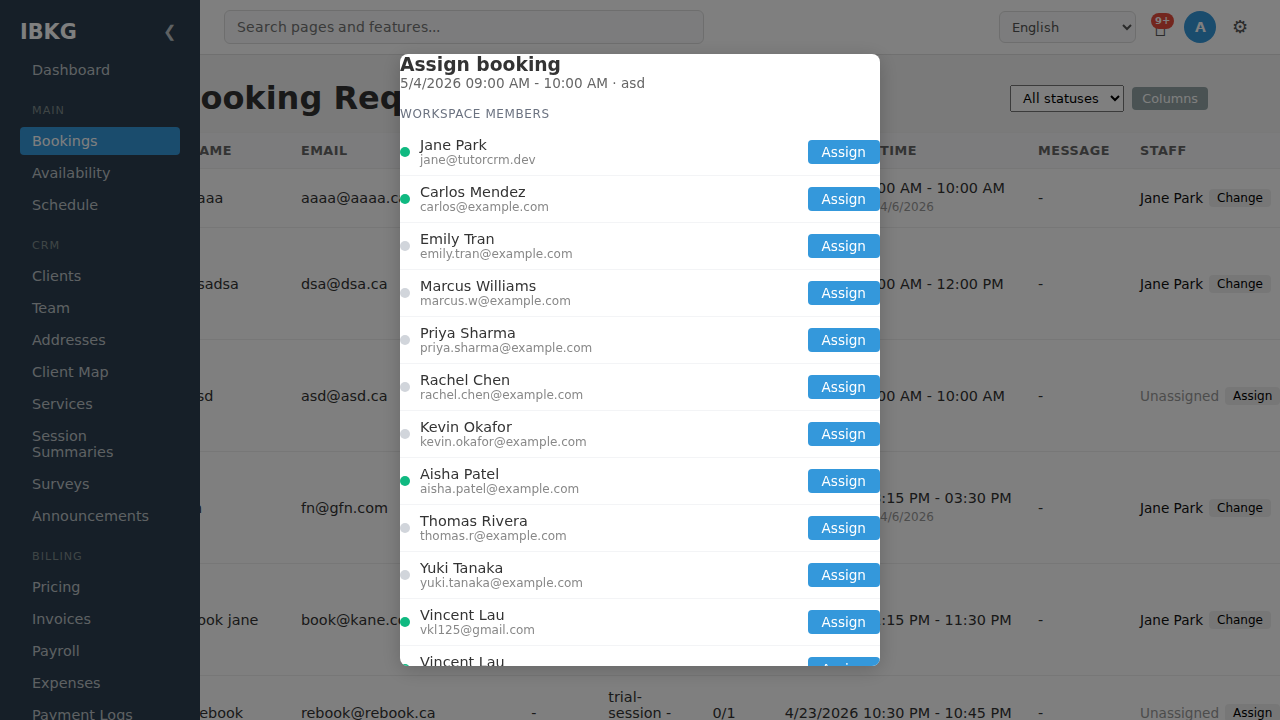Focus the Search pages and features field
Image resolution: width=1280 pixels, height=720 pixels.
click(x=464, y=27)
